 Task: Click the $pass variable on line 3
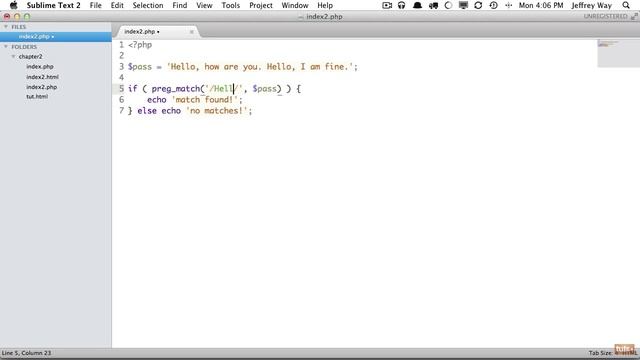click(x=140, y=67)
